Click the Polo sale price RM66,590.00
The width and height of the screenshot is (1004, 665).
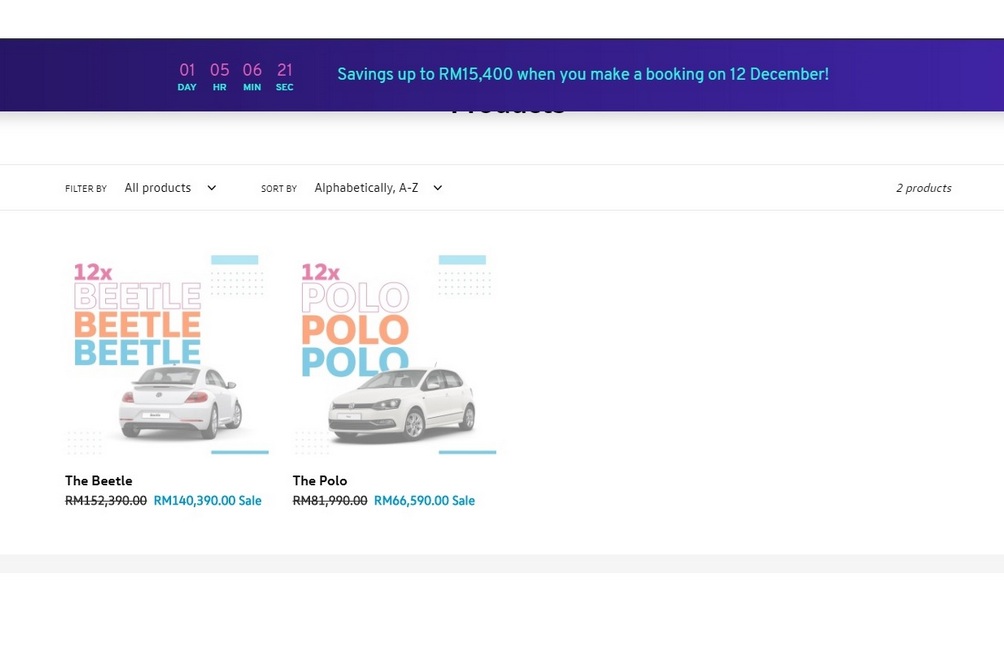tap(412, 501)
